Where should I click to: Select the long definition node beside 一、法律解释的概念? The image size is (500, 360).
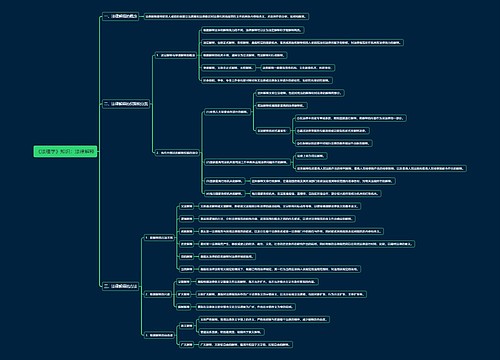click(x=226, y=16)
